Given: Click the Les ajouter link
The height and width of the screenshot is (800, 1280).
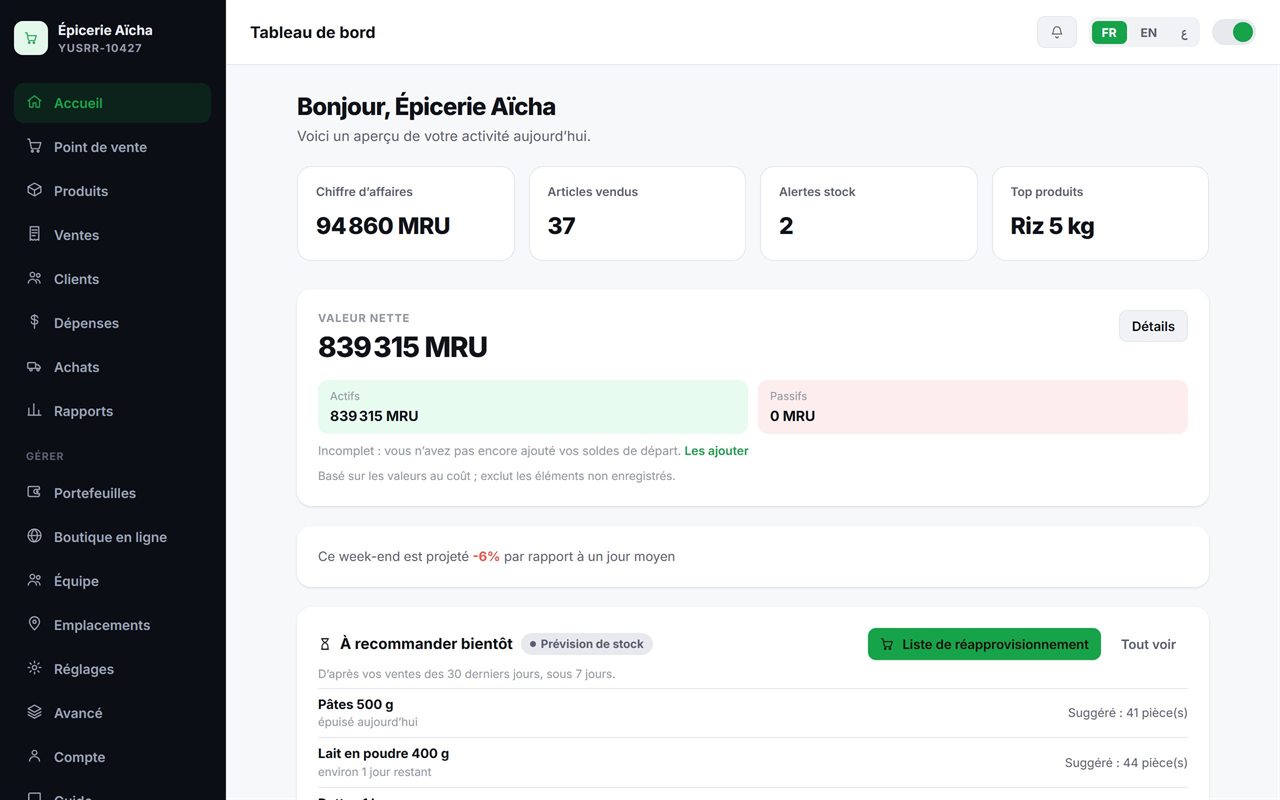Looking at the screenshot, I should point(716,451).
